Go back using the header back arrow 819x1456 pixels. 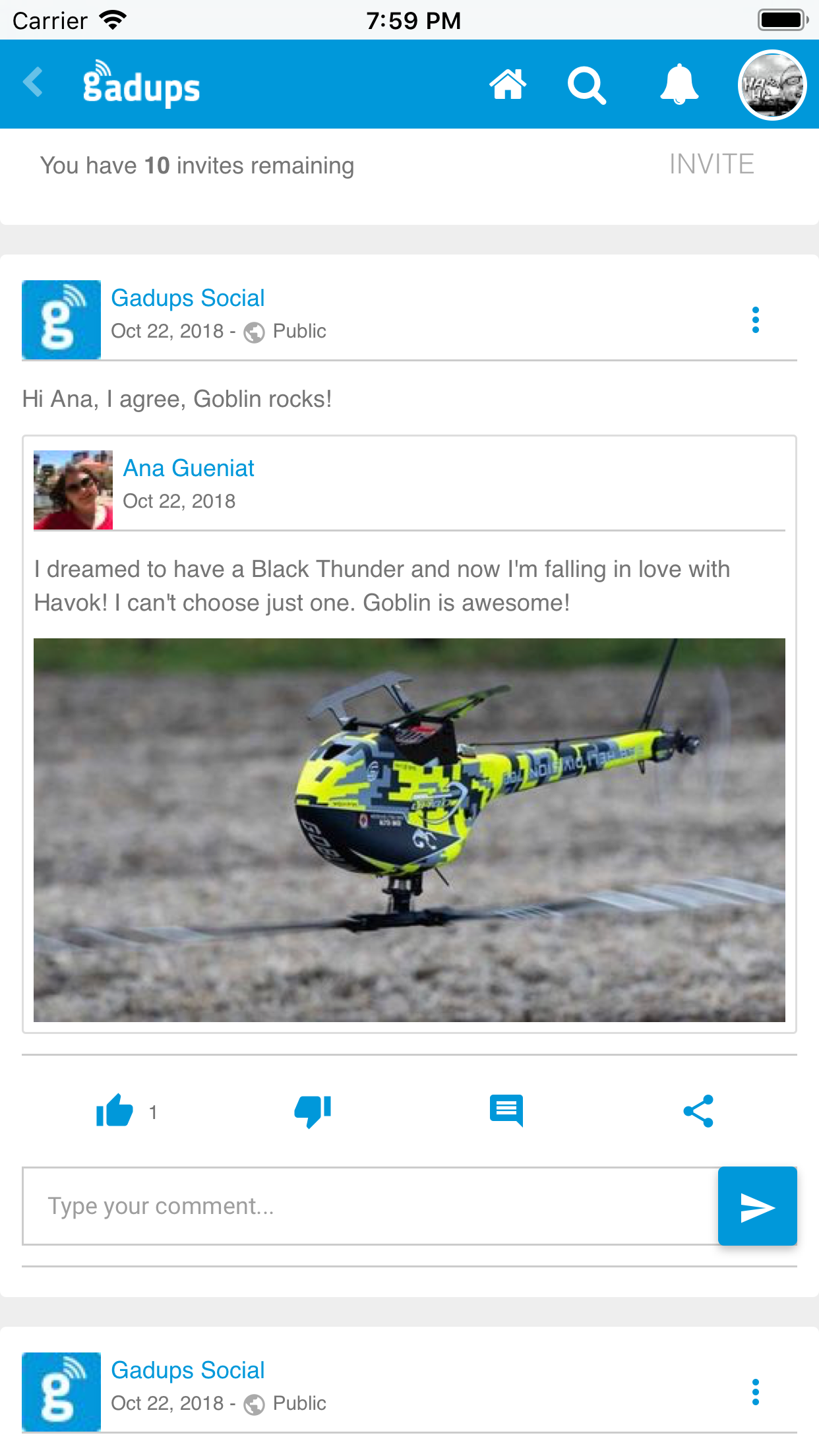(32, 83)
